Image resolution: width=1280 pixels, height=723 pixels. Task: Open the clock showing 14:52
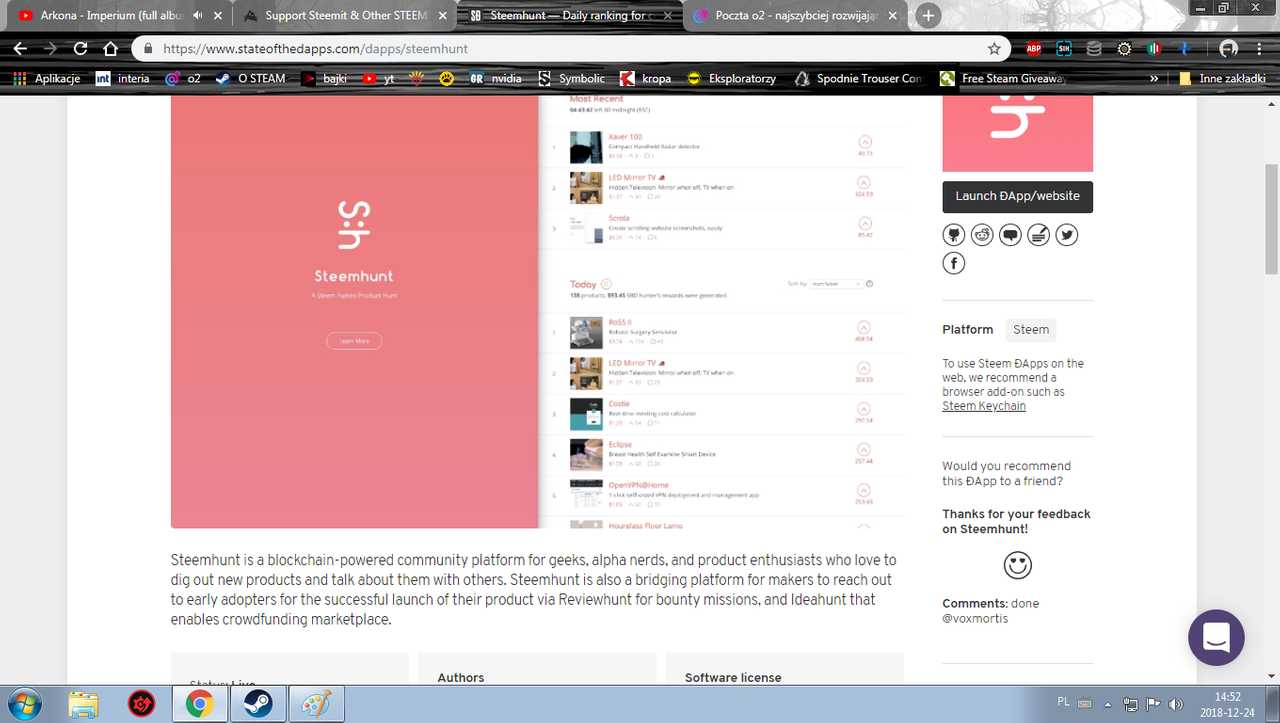tap(1227, 704)
